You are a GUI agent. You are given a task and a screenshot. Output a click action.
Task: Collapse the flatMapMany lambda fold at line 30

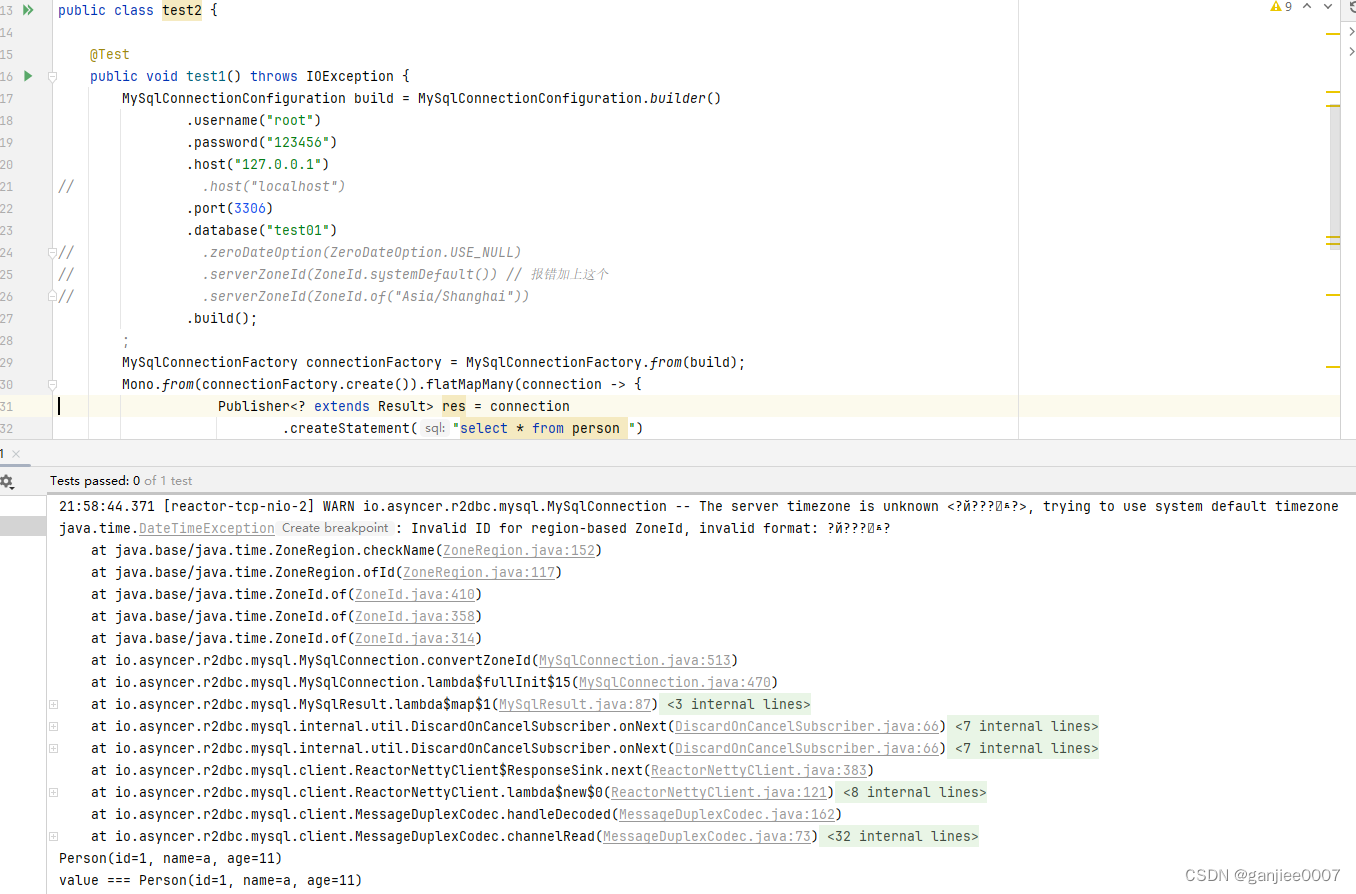pos(52,384)
